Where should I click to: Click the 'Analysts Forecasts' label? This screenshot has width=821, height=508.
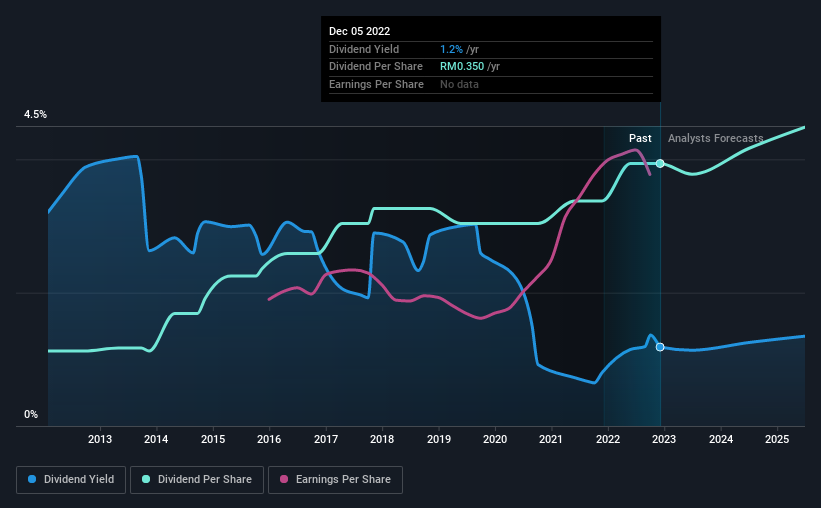pos(715,138)
